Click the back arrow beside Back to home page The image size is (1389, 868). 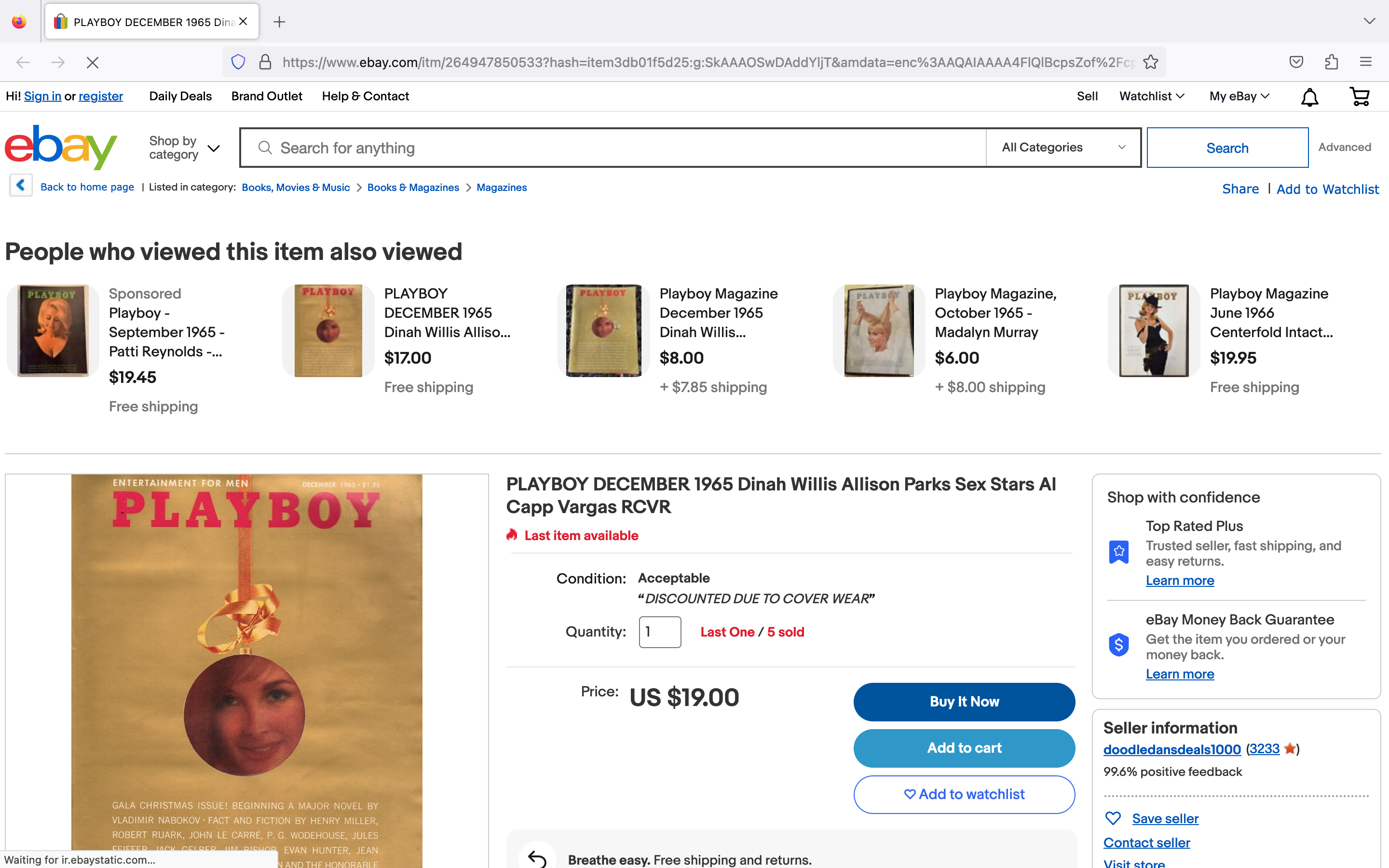click(x=21, y=186)
